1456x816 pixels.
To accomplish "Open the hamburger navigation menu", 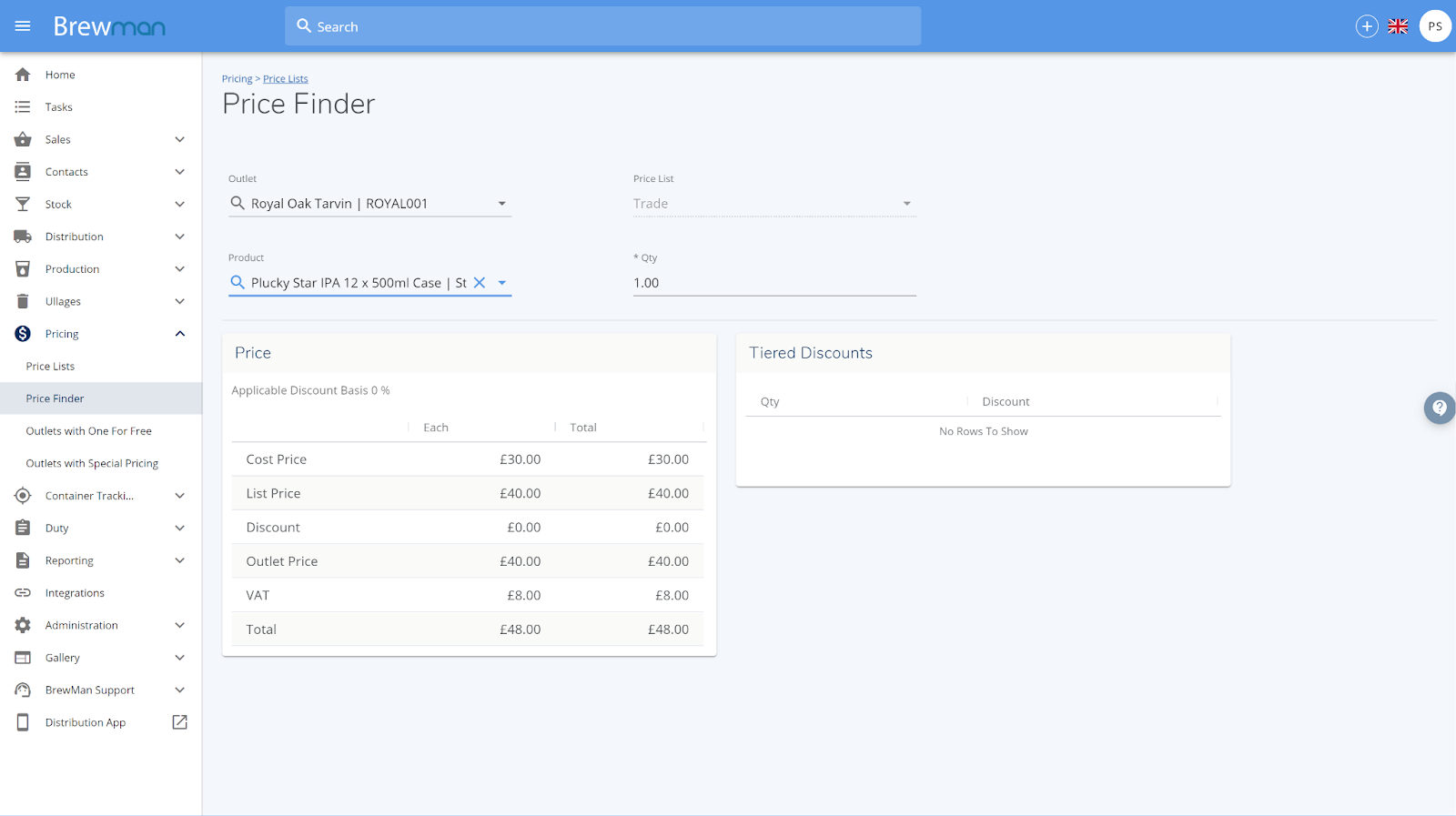I will coord(23,26).
